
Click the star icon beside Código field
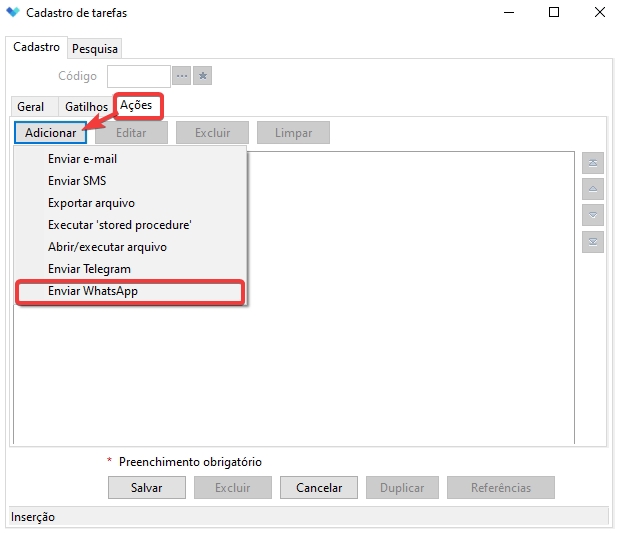click(x=202, y=76)
